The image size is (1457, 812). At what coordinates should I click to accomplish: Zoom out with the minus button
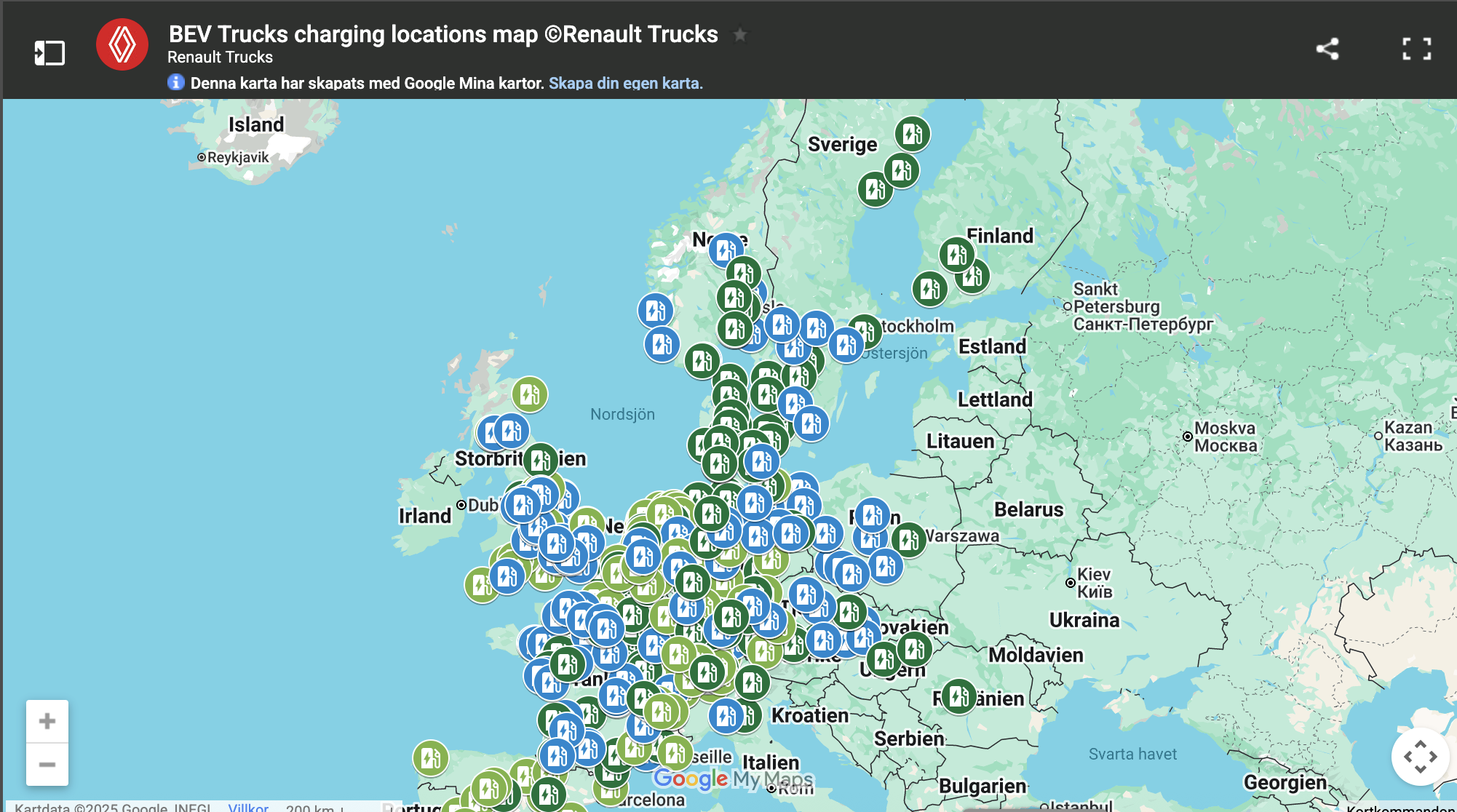pos(47,764)
